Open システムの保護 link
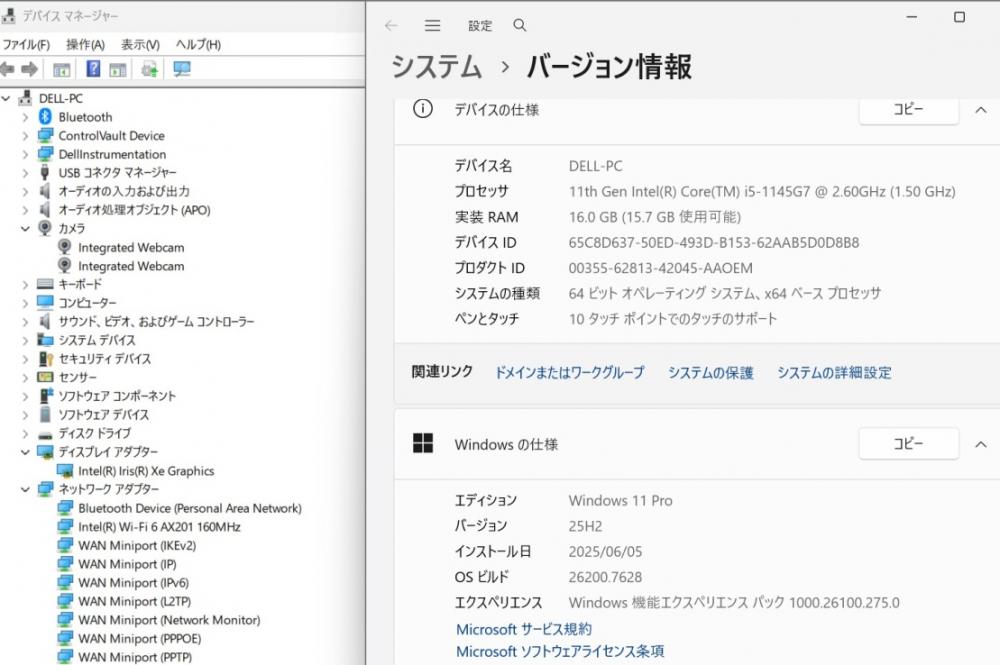The image size is (1000, 665). 710,372
